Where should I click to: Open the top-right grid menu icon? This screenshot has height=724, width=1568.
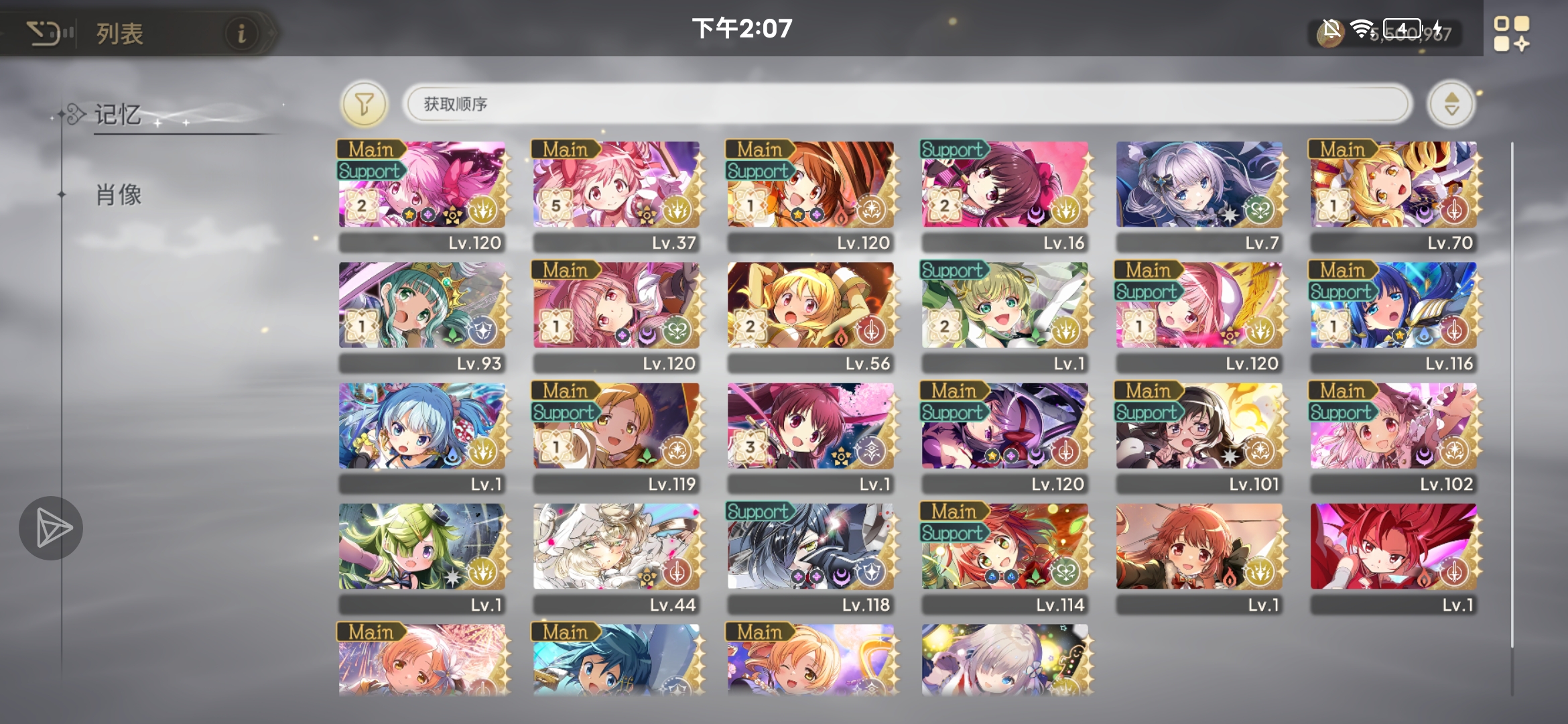pos(1512,34)
